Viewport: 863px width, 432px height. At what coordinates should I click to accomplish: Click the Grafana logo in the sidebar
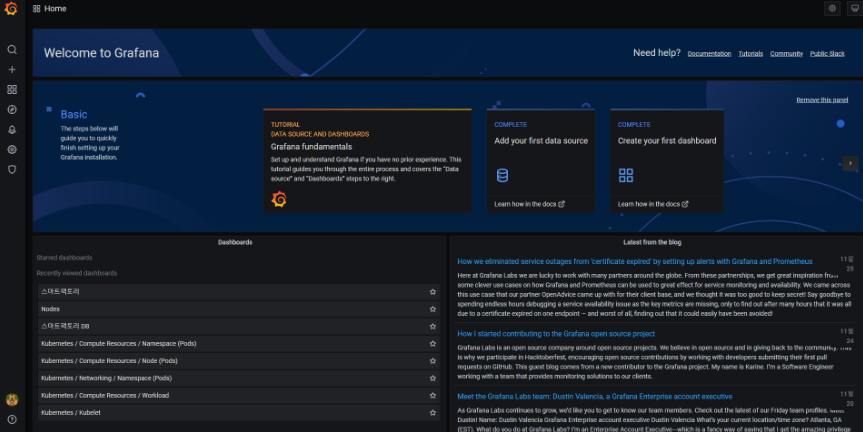pyautogui.click(x=11, y=9)
